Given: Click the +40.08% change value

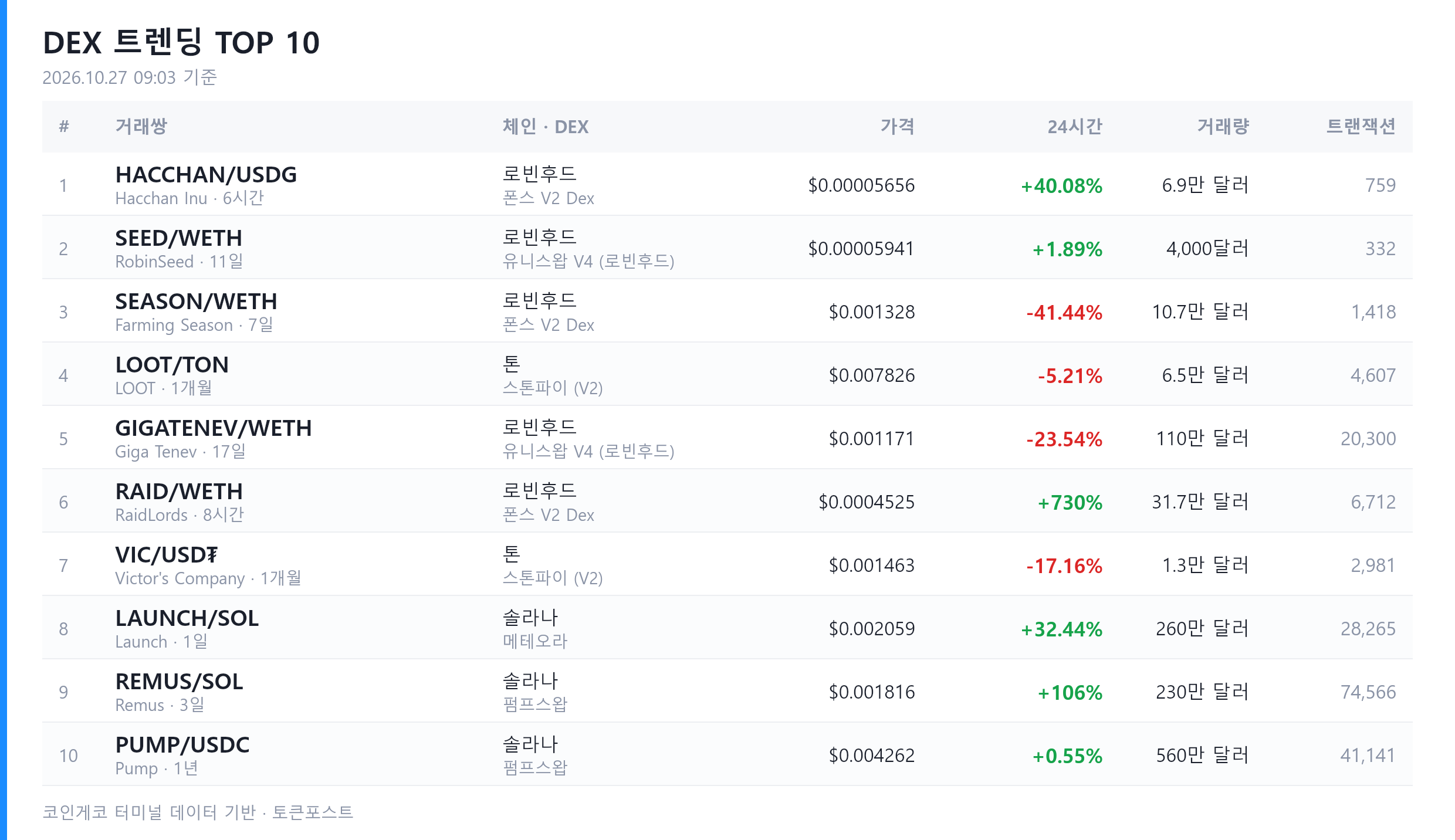Looking at the screenshot, I should click(1061, 186).
